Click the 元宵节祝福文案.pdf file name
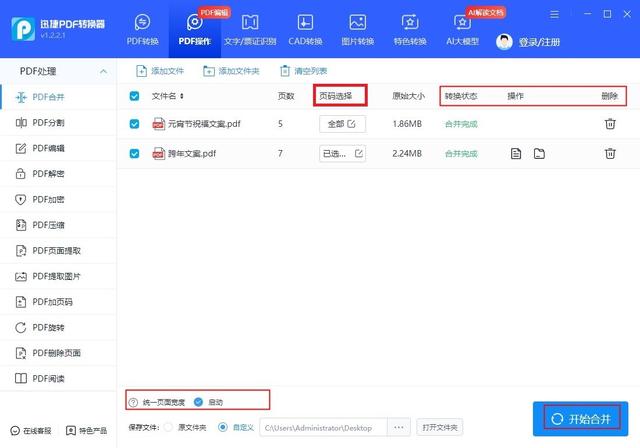Image resolution: width=640 pixels, height=448 pixels. [x=204, y=124]
